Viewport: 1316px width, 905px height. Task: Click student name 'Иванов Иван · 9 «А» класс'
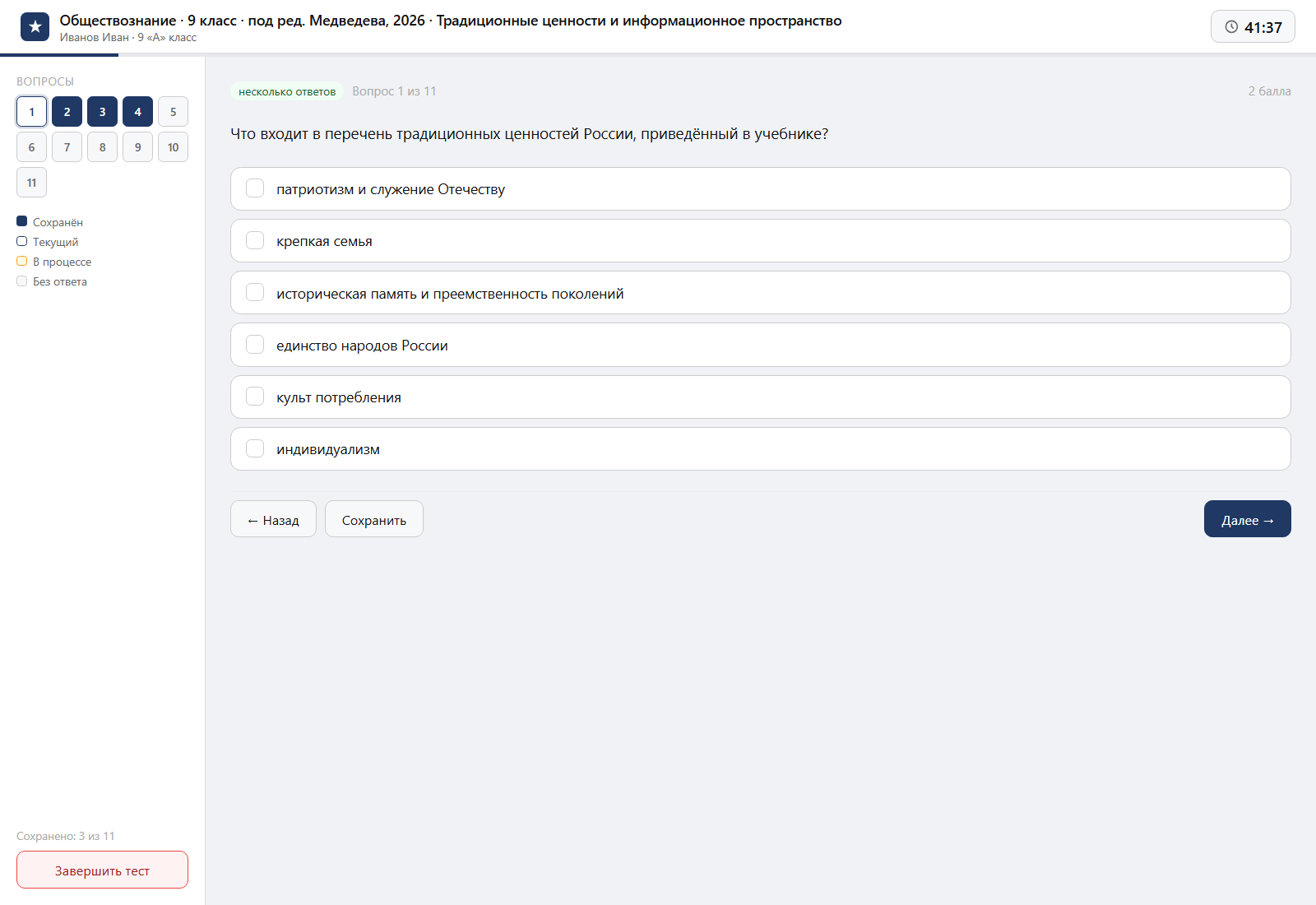click(128, 37)
